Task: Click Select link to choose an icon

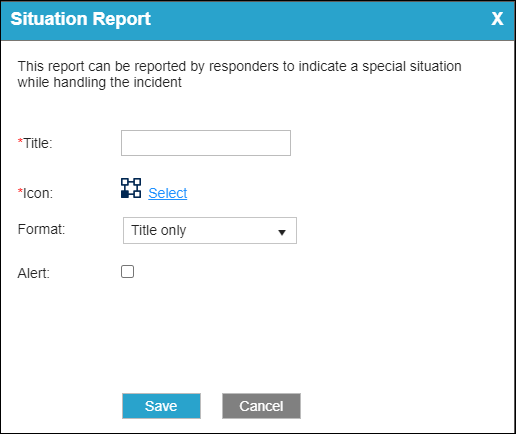Action: (x=168, y=193)
